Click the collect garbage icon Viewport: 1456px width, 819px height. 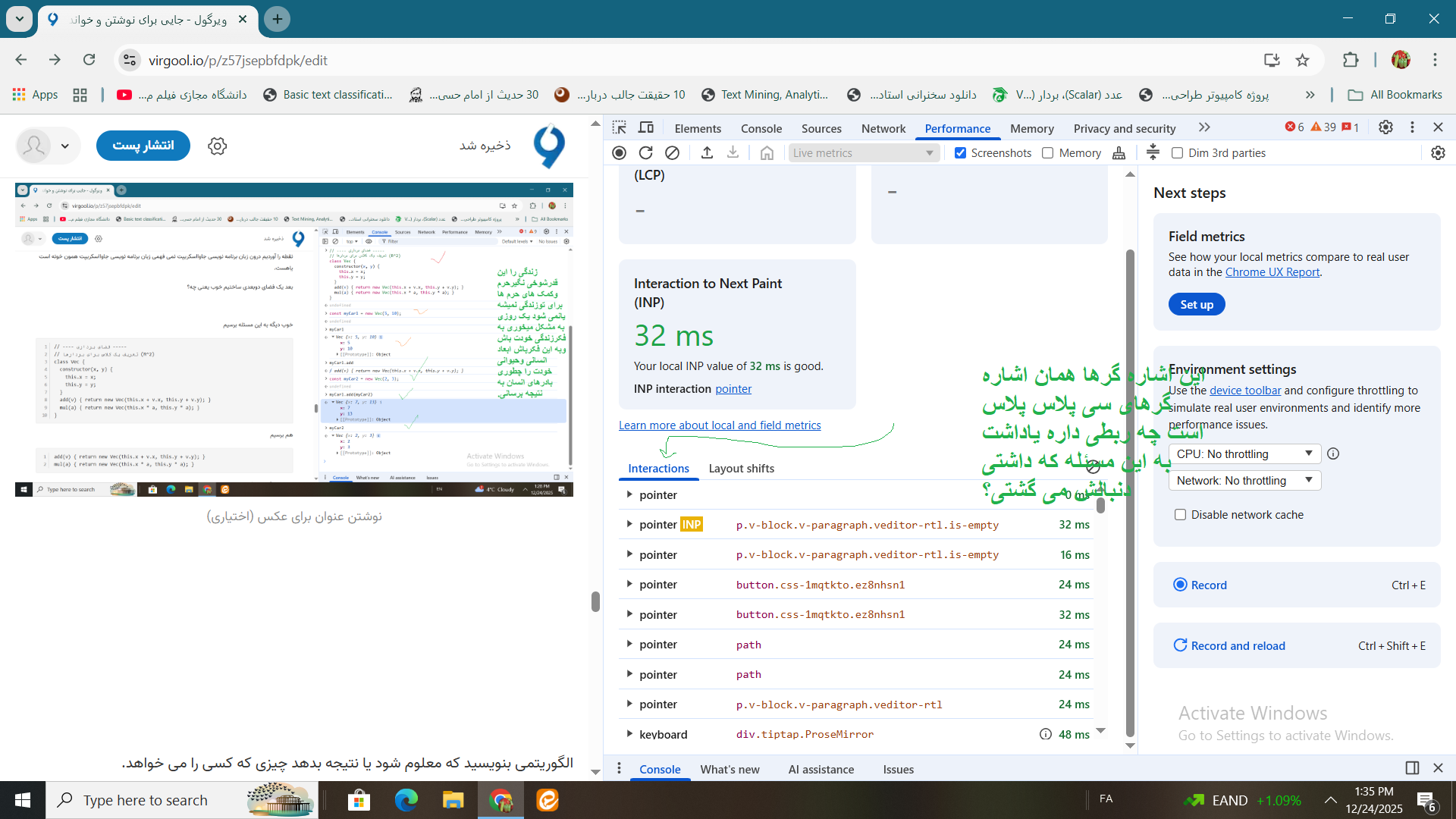[x=1119, y=153]
